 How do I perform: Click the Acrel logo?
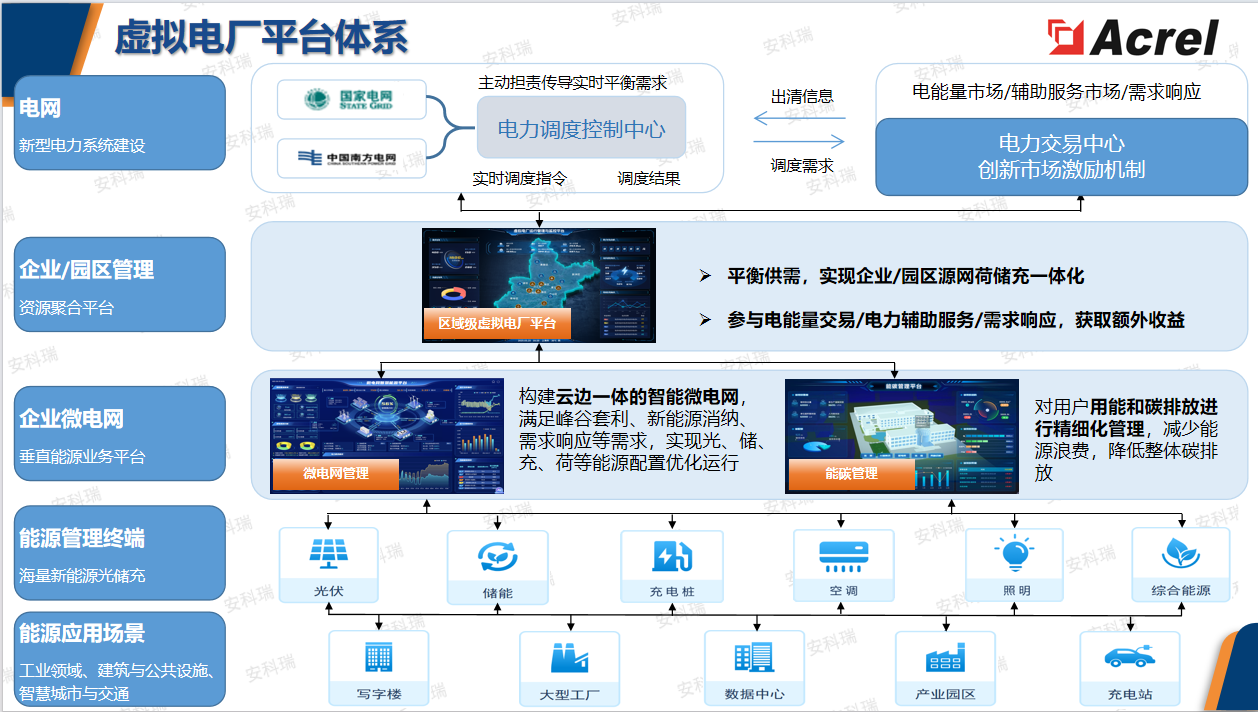pos(1133,37)
